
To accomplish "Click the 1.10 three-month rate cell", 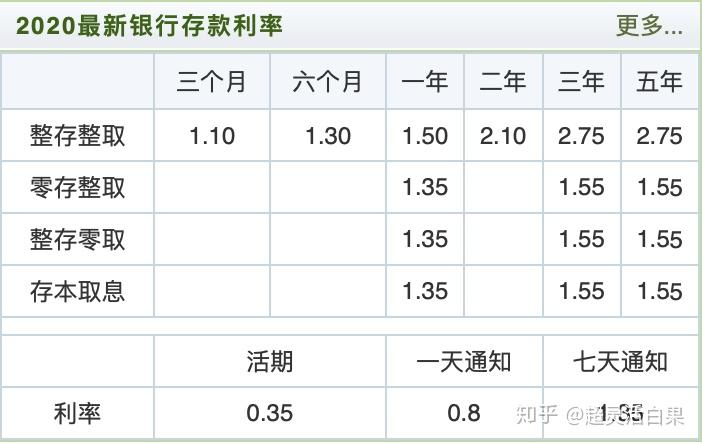I will (x=212, y=136).
